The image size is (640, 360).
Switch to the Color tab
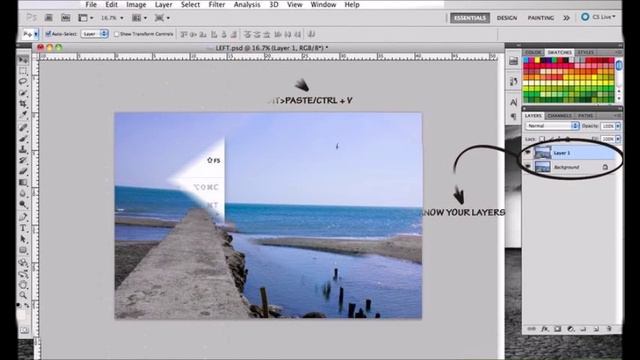(533, 52)
